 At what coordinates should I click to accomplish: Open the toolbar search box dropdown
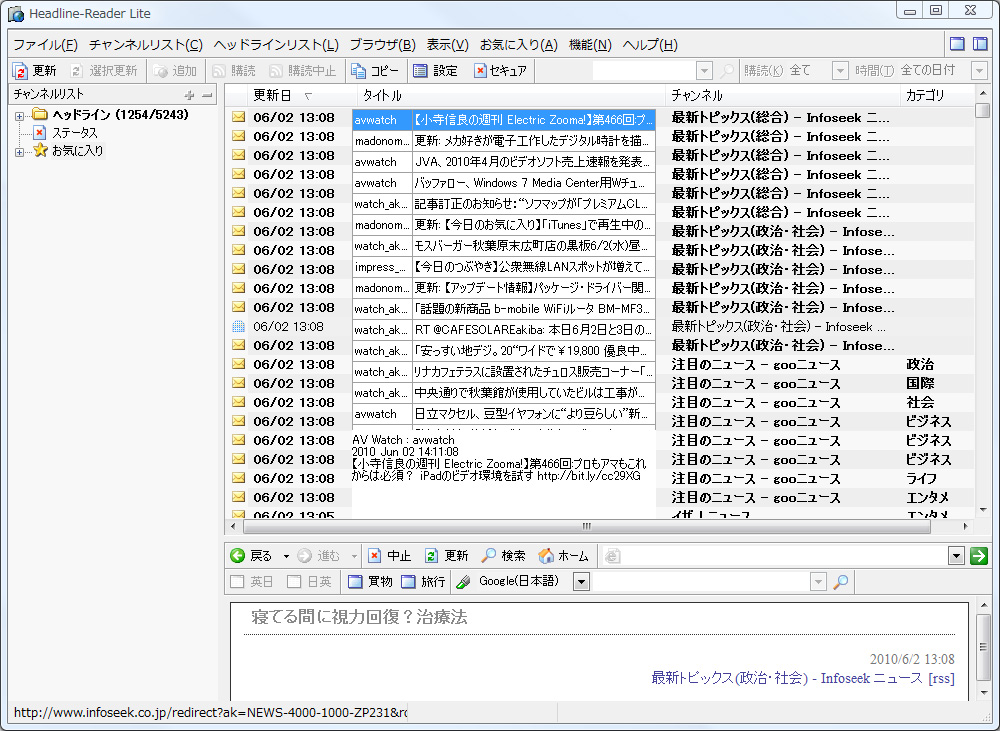coord(704,71)
